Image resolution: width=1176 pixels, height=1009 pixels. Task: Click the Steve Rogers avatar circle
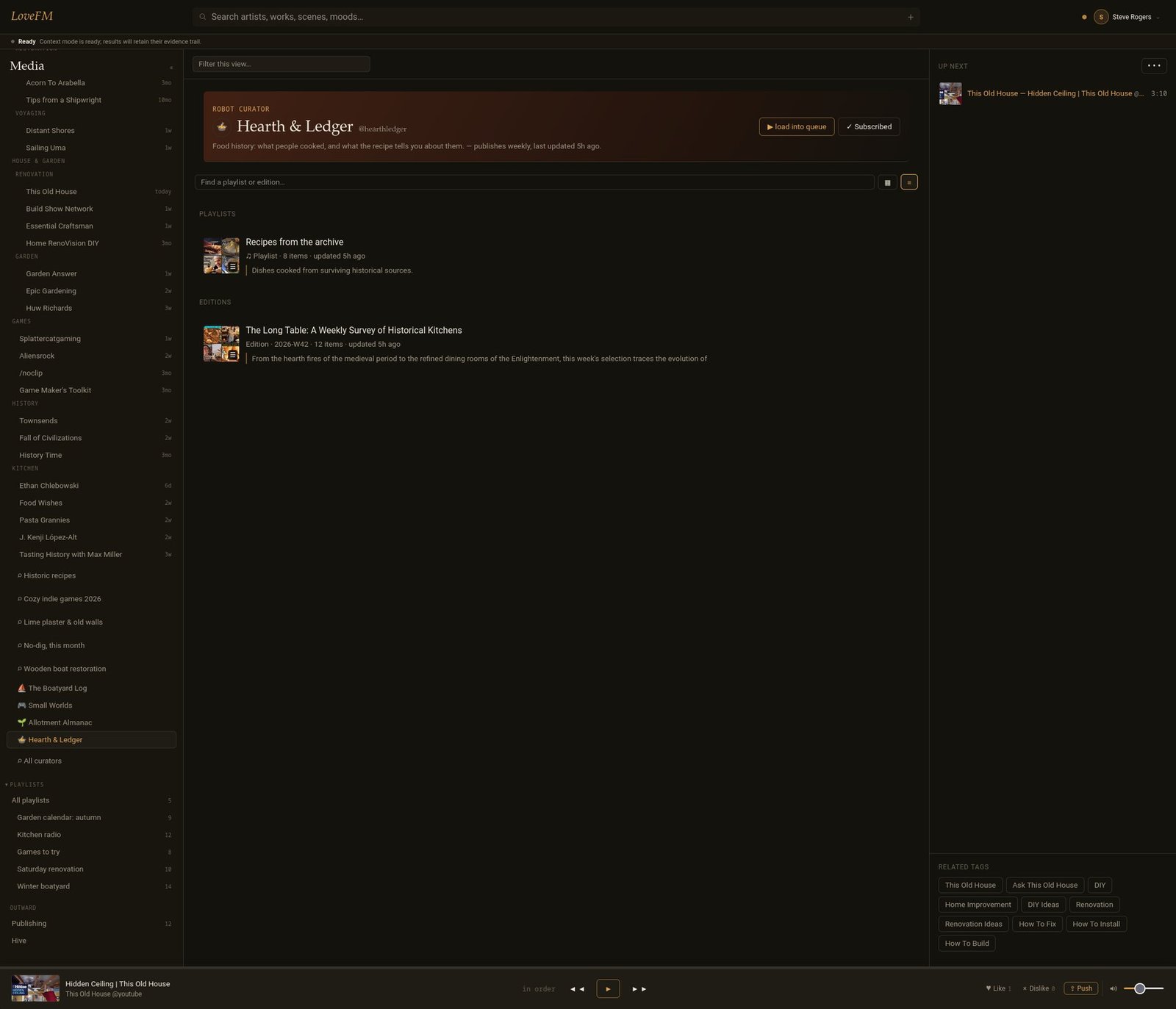[x=1101, y=17]
